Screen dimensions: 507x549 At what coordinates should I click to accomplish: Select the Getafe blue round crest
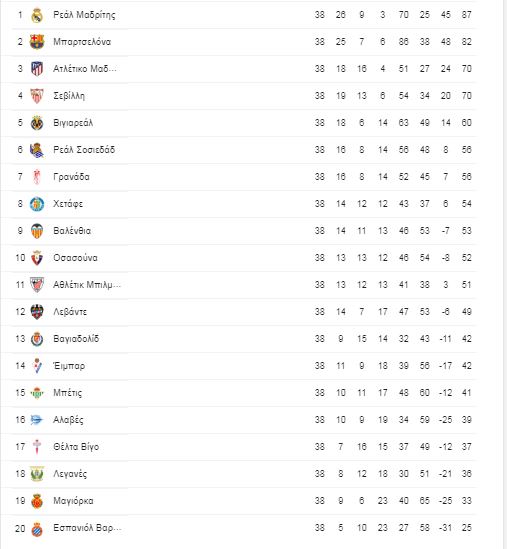tap(37, 204)
